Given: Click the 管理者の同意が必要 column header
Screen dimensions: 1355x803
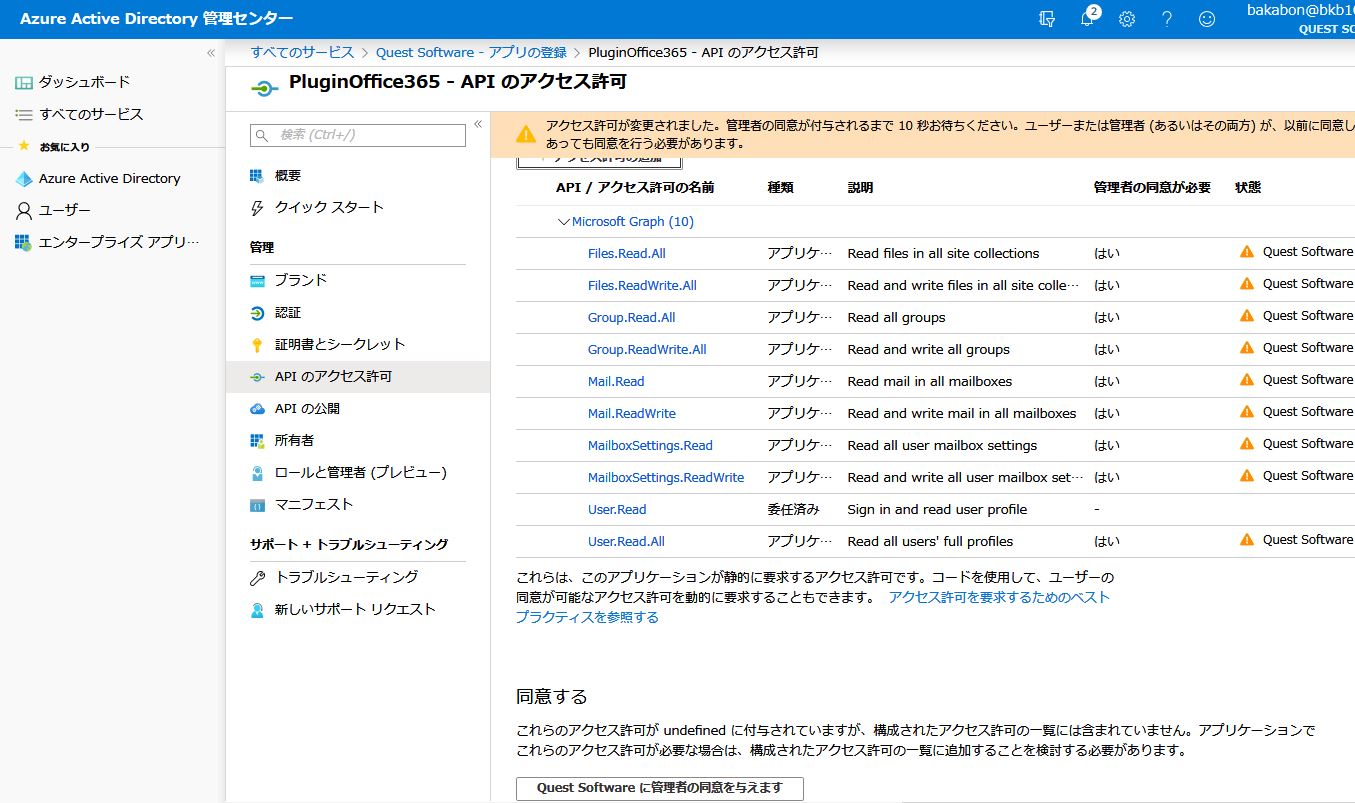Looking at the screenshot, I should click(x=1152, y=188).
